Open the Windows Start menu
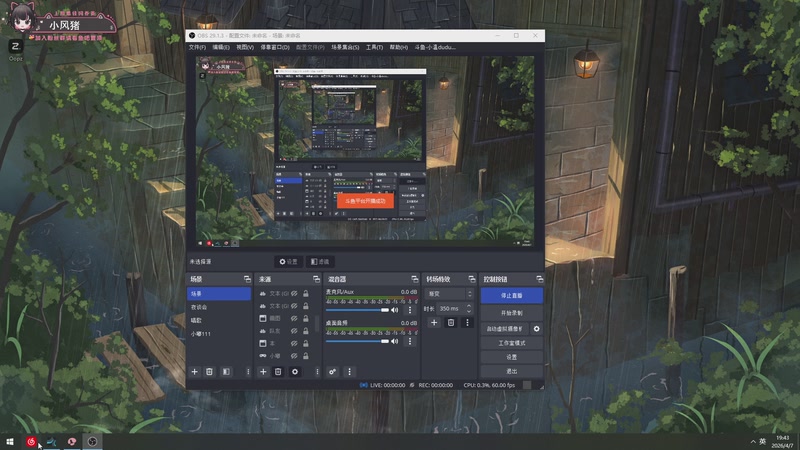 coord(10,442)
